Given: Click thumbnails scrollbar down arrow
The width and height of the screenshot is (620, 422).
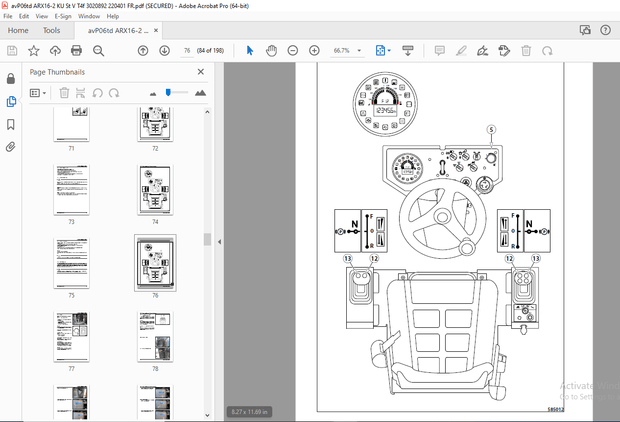Looking at the screenshot, I should (207, 415).
